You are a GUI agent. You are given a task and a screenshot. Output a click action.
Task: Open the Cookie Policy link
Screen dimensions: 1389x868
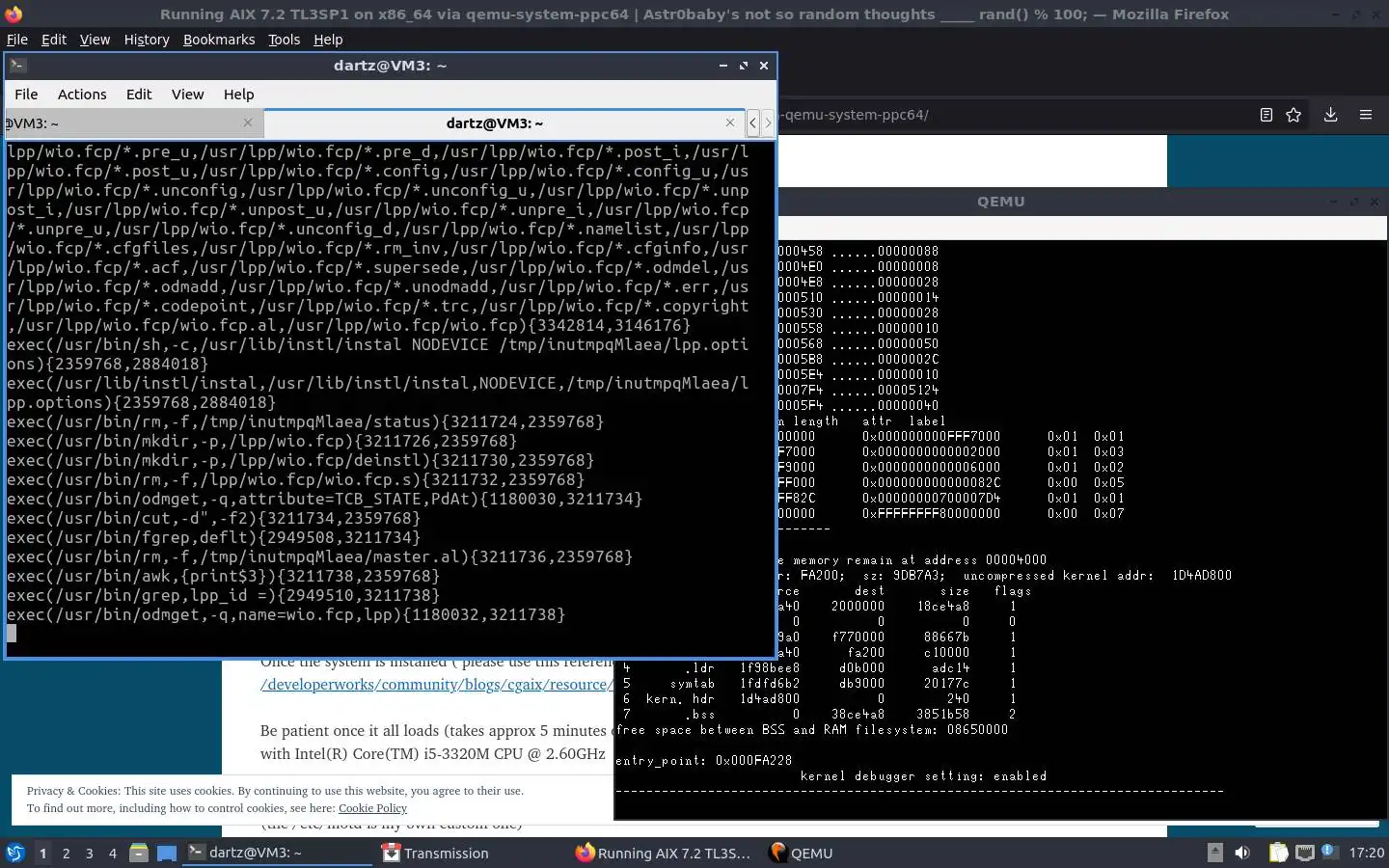click(x=372, y=808)
